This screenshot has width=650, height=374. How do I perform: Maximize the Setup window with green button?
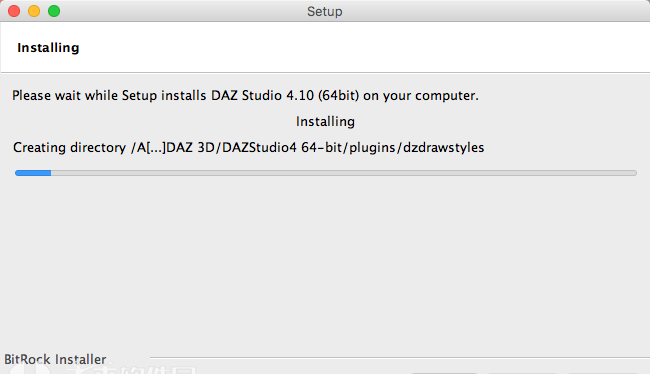[x=54, y=11]
